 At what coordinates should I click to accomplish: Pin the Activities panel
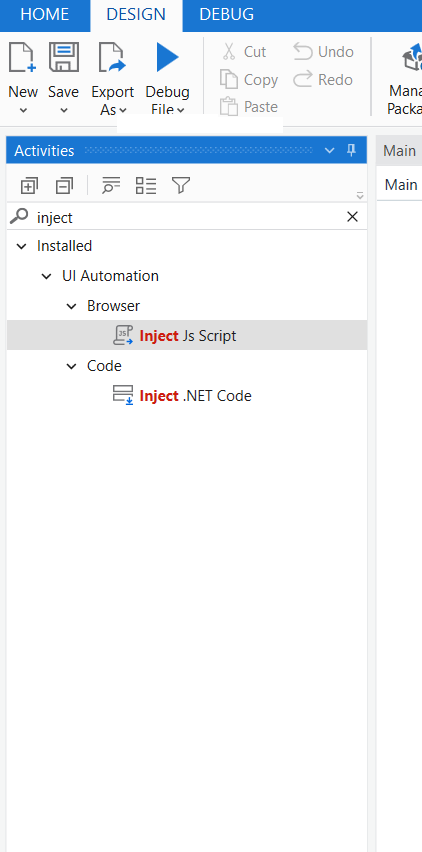click(351, 151)
